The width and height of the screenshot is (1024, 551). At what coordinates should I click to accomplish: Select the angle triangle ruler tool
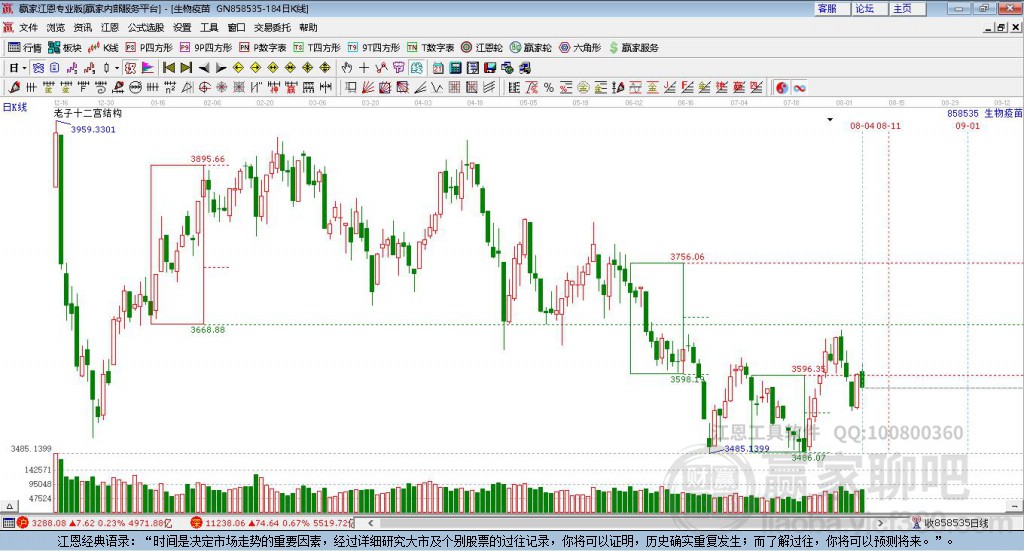pyautogui.click(x=187, y=87)
